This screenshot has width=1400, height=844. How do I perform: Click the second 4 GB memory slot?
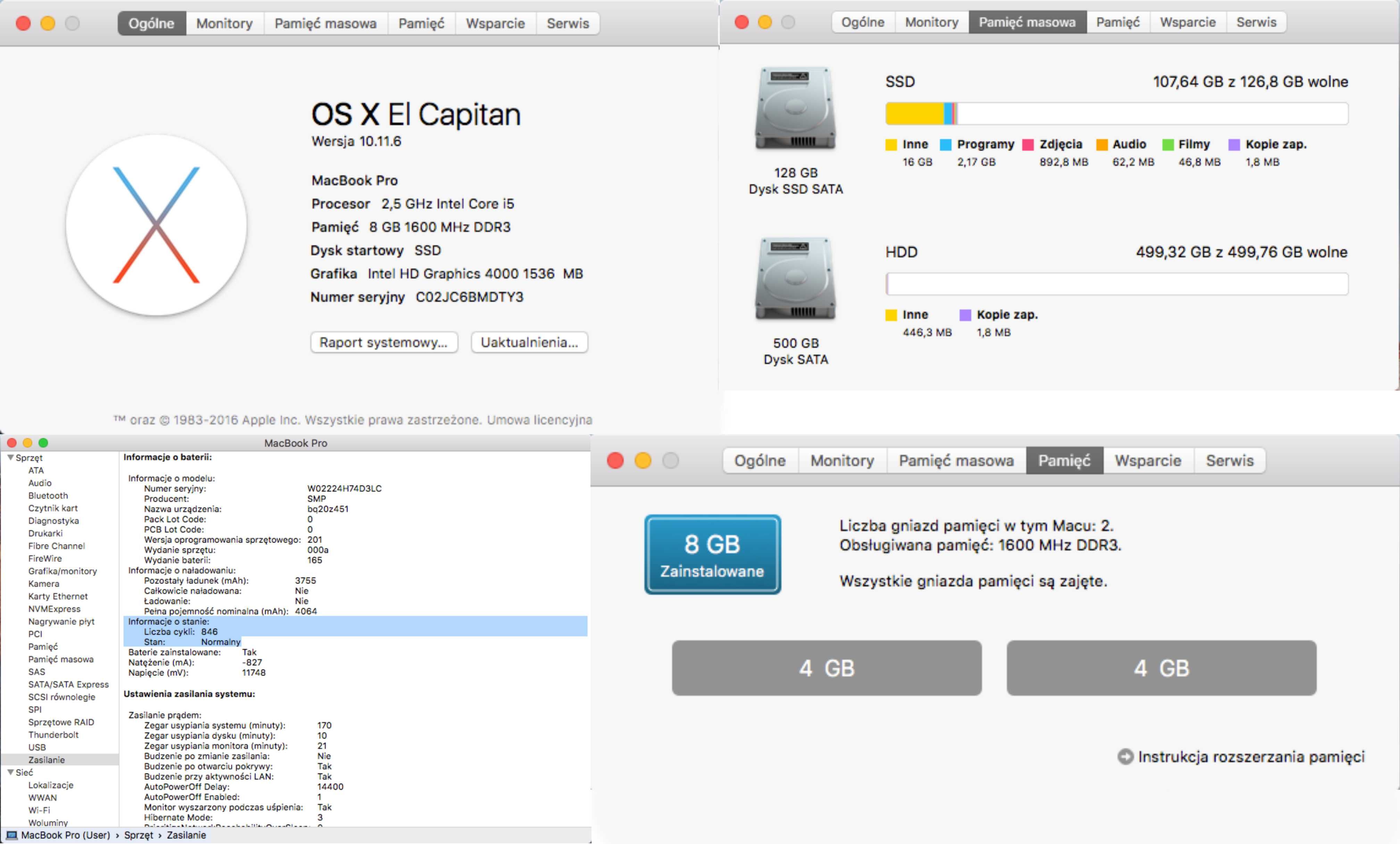tap(1161, 668)
